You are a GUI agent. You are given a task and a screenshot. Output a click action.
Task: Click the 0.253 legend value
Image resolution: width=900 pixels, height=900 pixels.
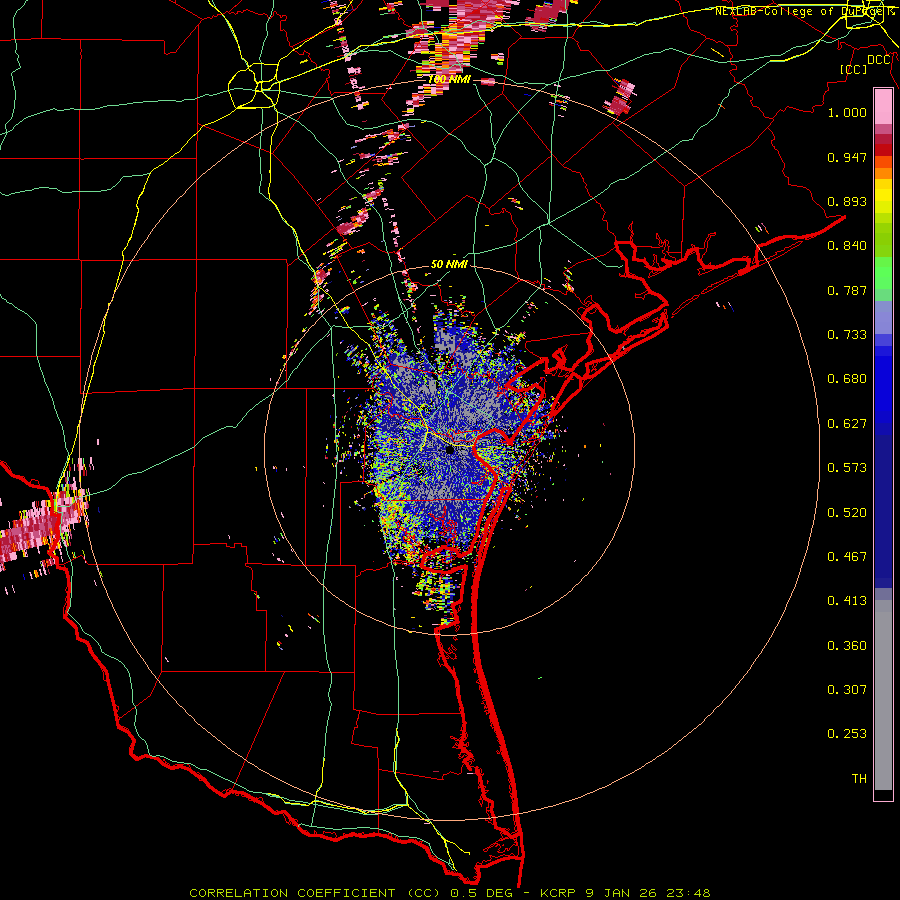coord(847,734)
